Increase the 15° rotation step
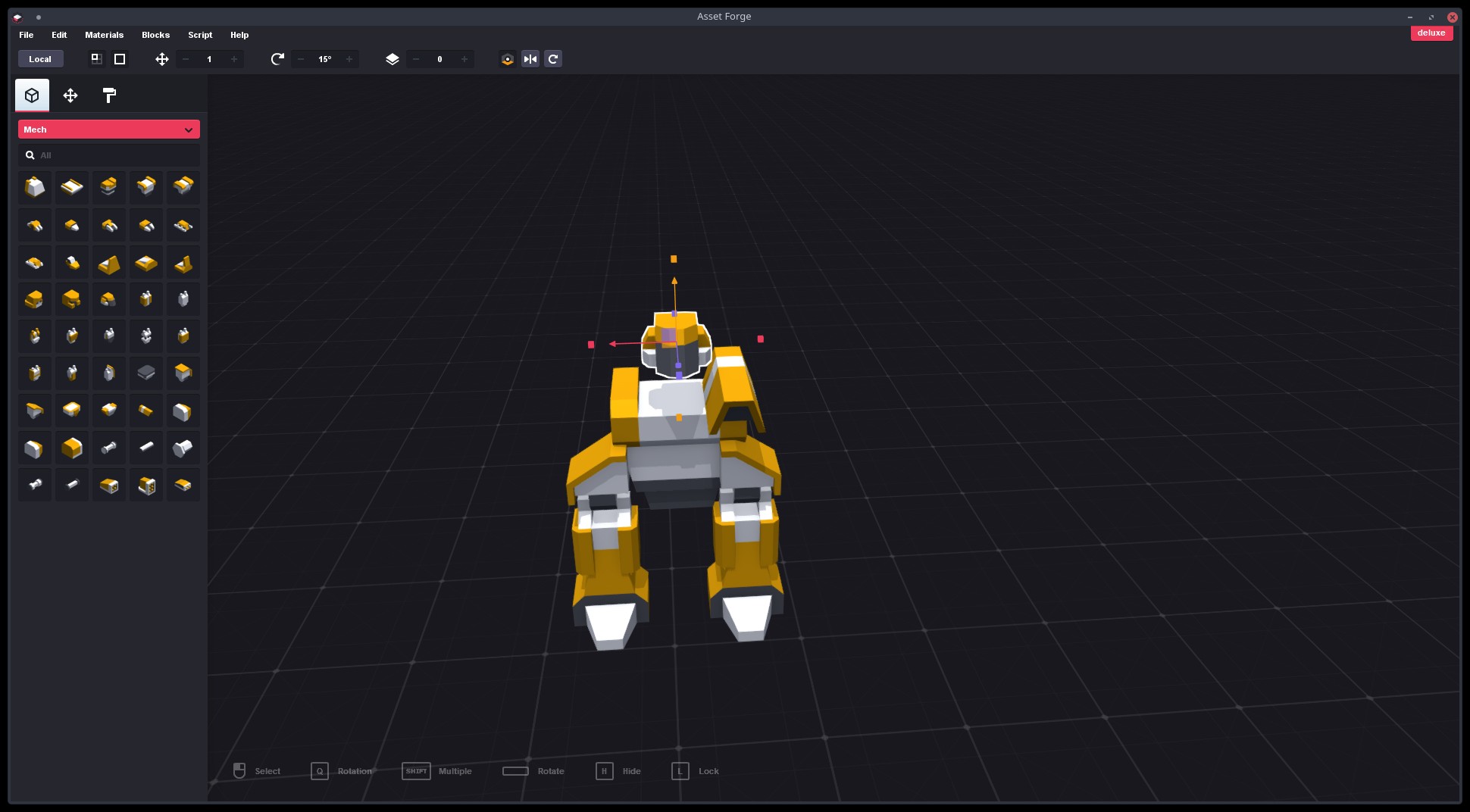The height and width of the screenshot is (812, 1470). [x=349, y=59]
